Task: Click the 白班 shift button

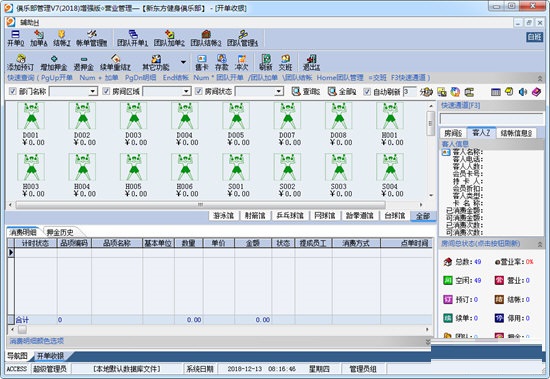Action: point(534,37)
